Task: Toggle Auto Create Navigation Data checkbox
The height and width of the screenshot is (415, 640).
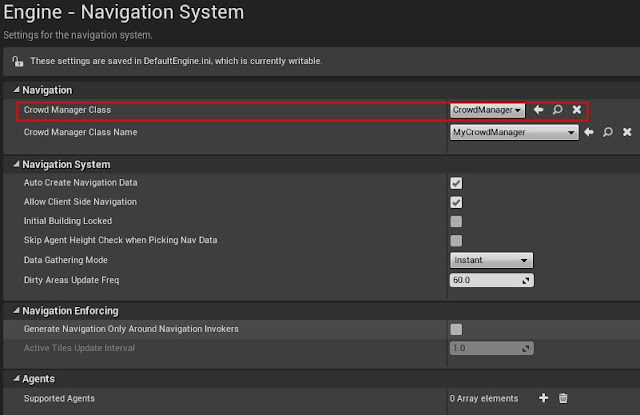Action: tap(456, 183)
